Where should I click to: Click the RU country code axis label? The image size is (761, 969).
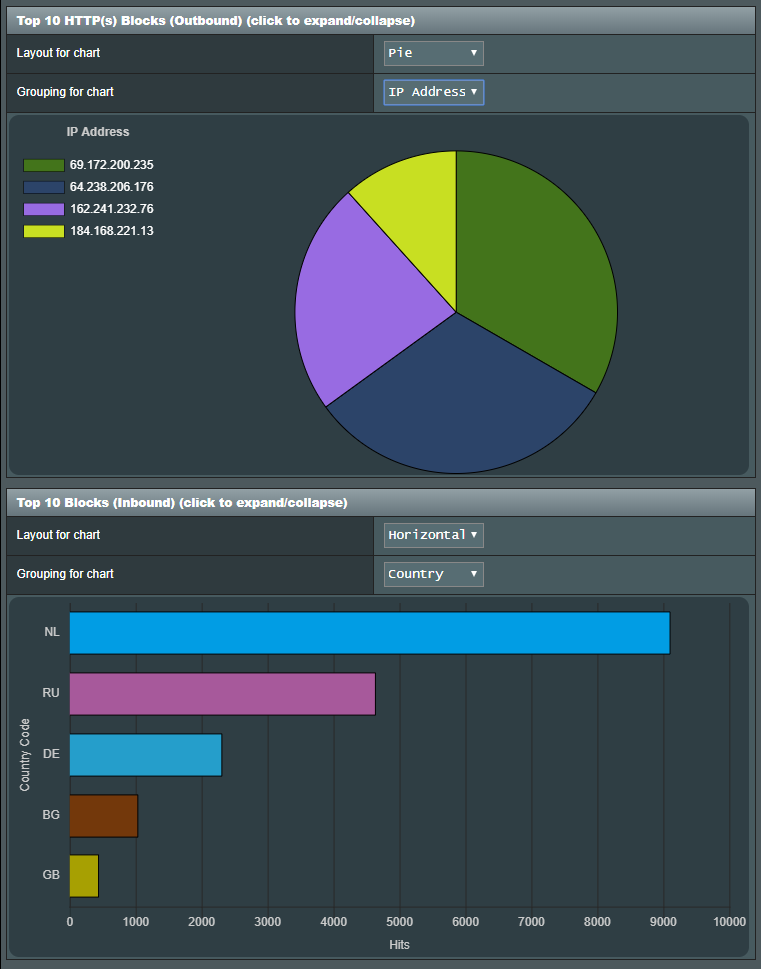(x=51, y=693)
